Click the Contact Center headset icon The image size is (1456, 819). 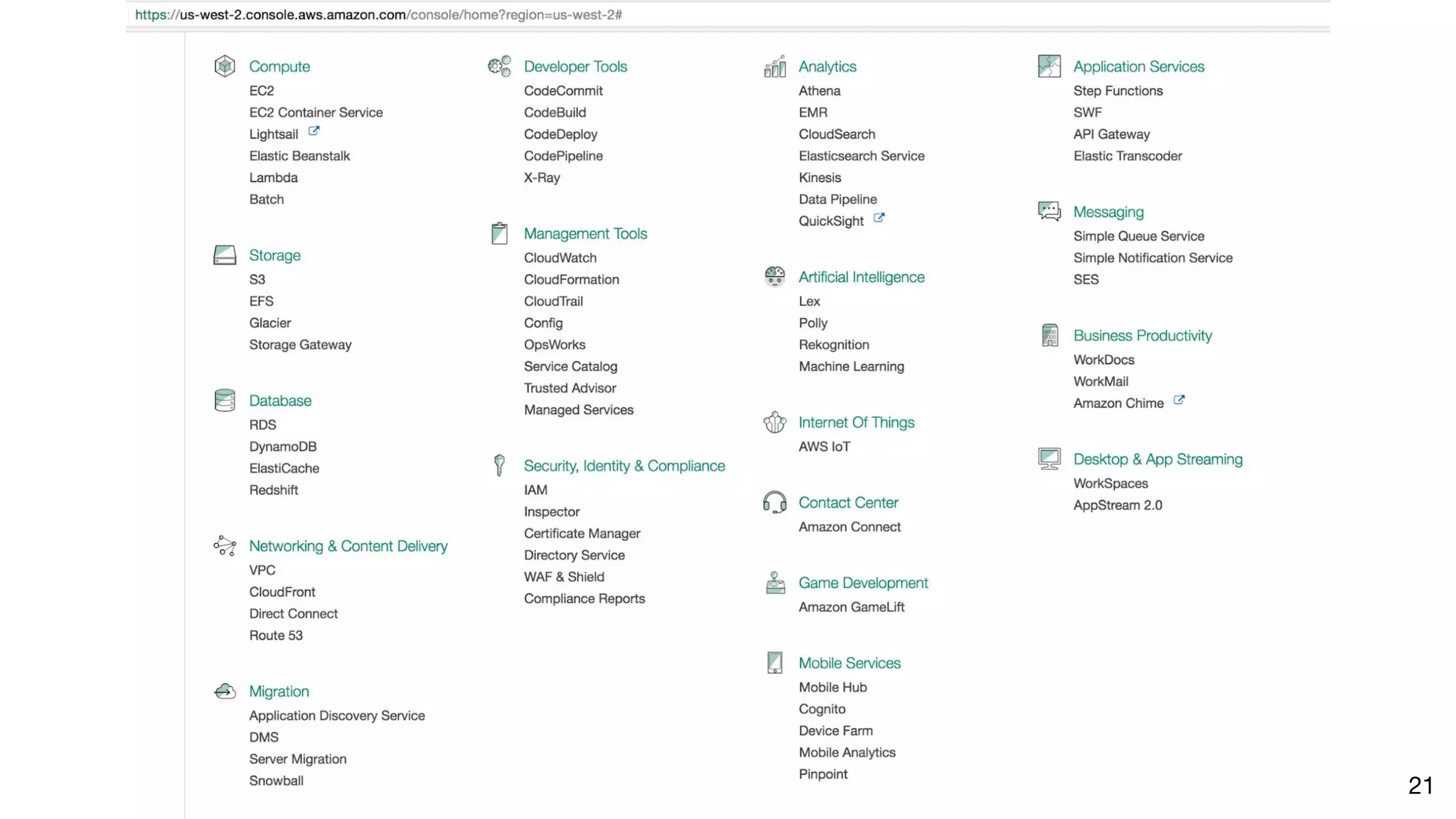(x=774, y=502)
